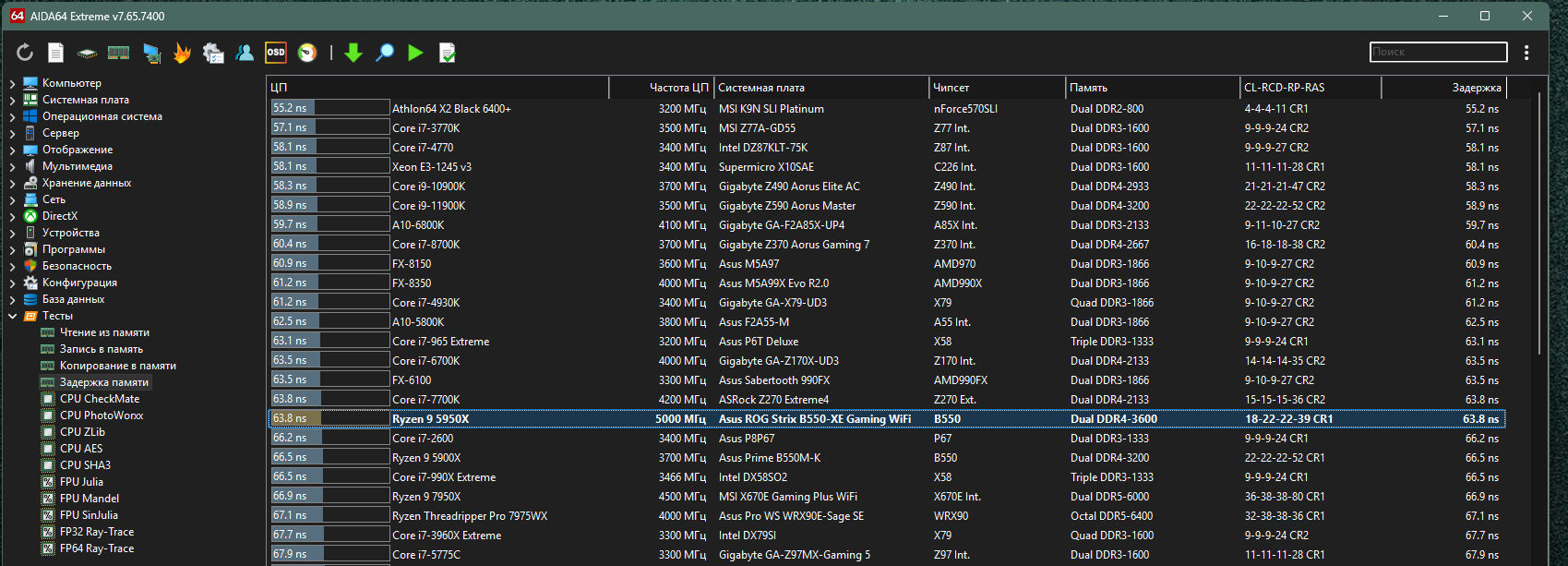Screen dimensions: 1568x566
Task: Expand the Операционная система node
Action: click(12, 116)
